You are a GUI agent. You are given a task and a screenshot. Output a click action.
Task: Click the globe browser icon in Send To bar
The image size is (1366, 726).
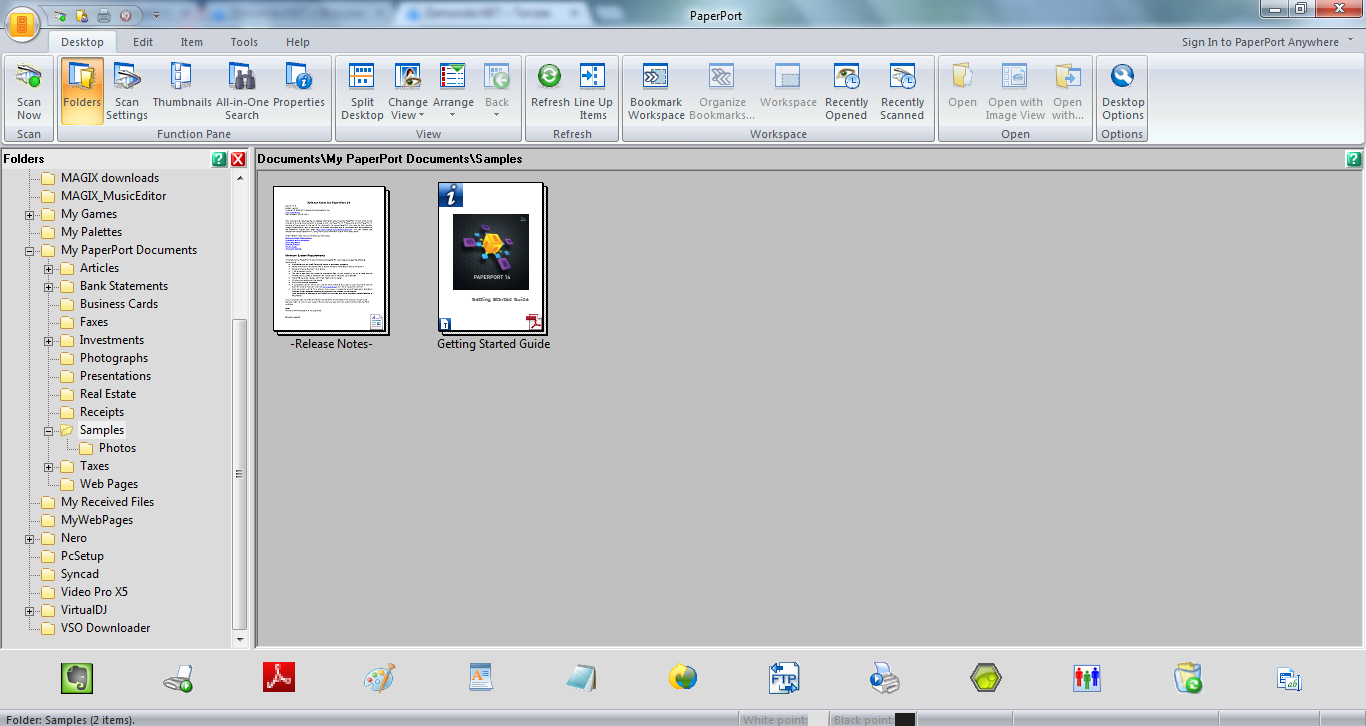(683, 678)
